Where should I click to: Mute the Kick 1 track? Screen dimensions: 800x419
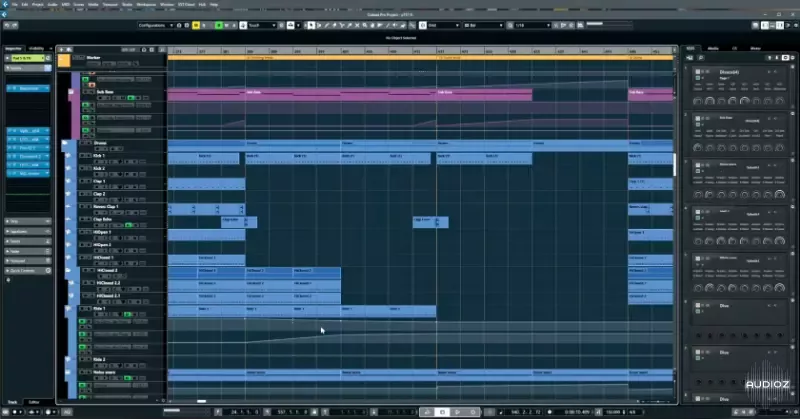(x=82, y=156)
